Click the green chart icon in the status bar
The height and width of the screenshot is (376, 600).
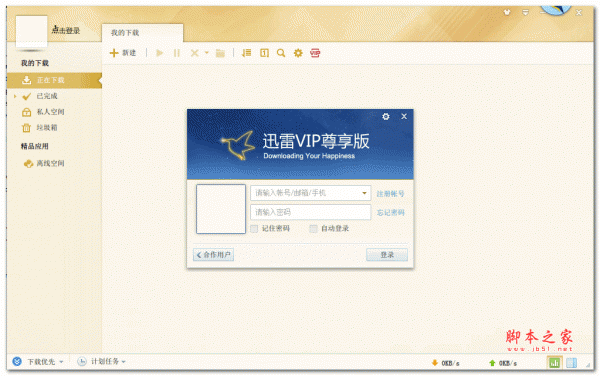[x=554, y=363]
